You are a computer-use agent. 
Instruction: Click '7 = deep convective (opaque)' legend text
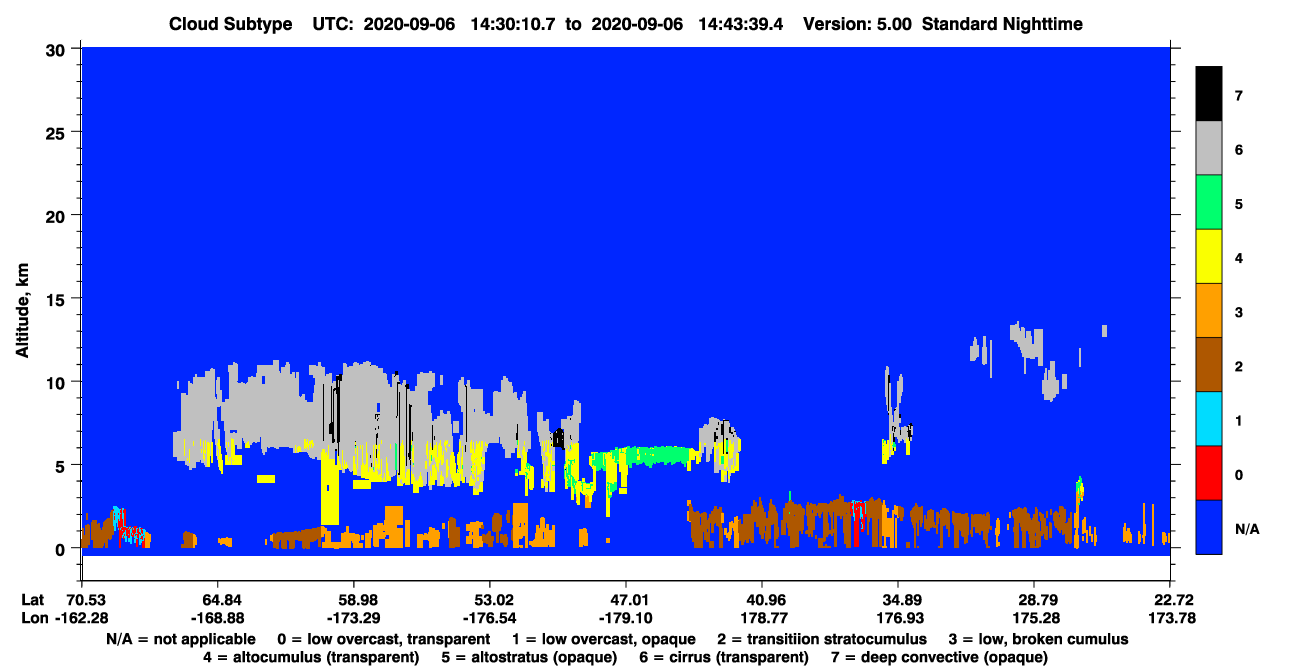pyautogui.click(x=939, y=657)
